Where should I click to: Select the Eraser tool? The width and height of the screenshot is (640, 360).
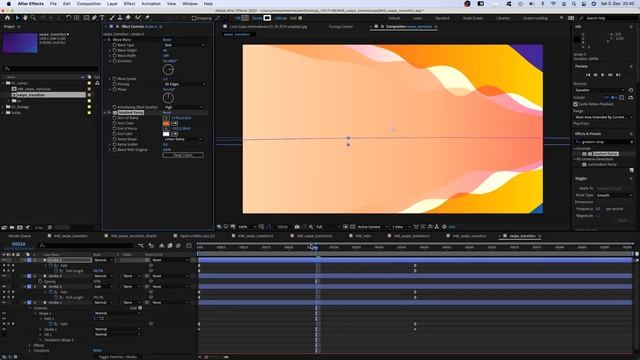tap(128, 18)
